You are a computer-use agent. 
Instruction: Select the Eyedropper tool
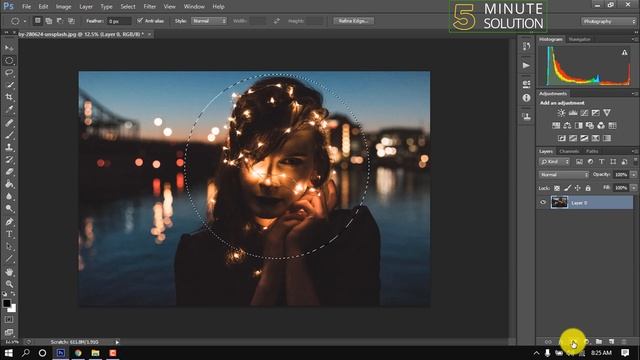point(9,110)
